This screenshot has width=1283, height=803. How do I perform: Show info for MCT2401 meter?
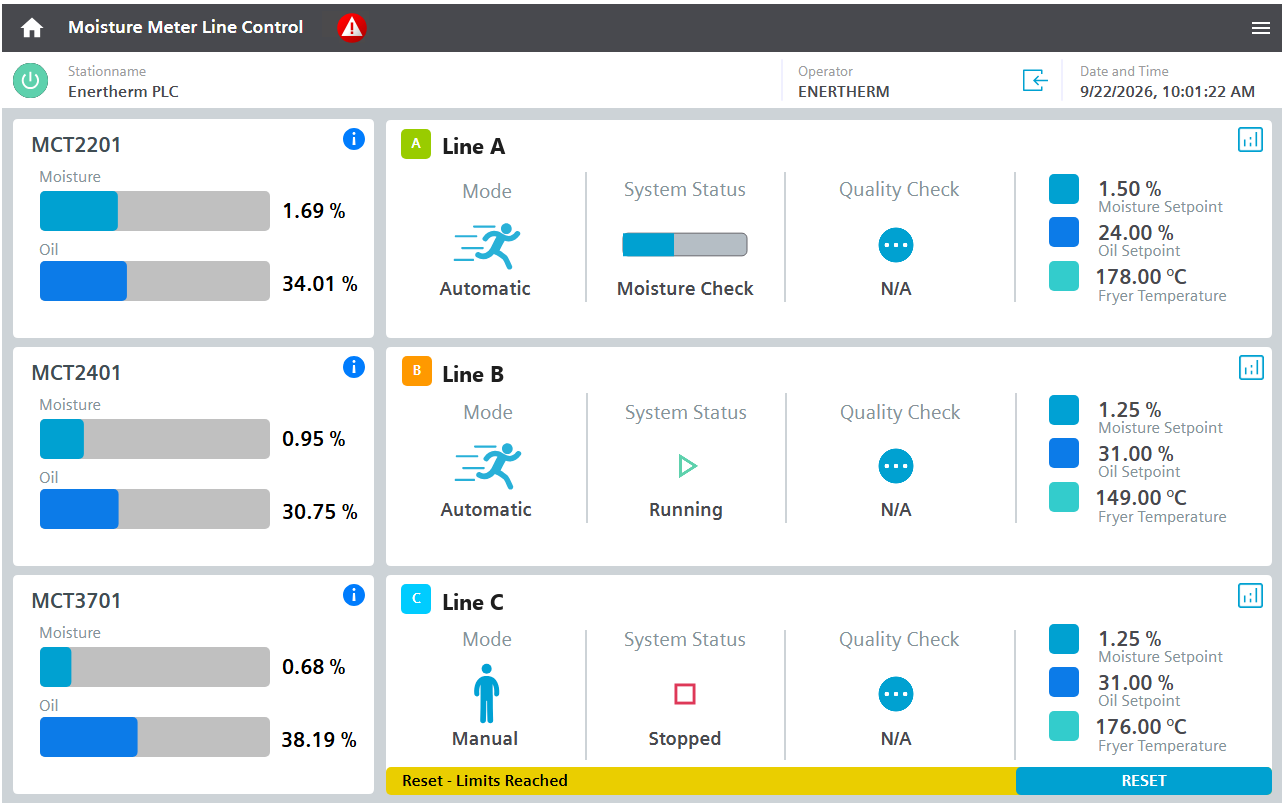[x=353, y=367]
